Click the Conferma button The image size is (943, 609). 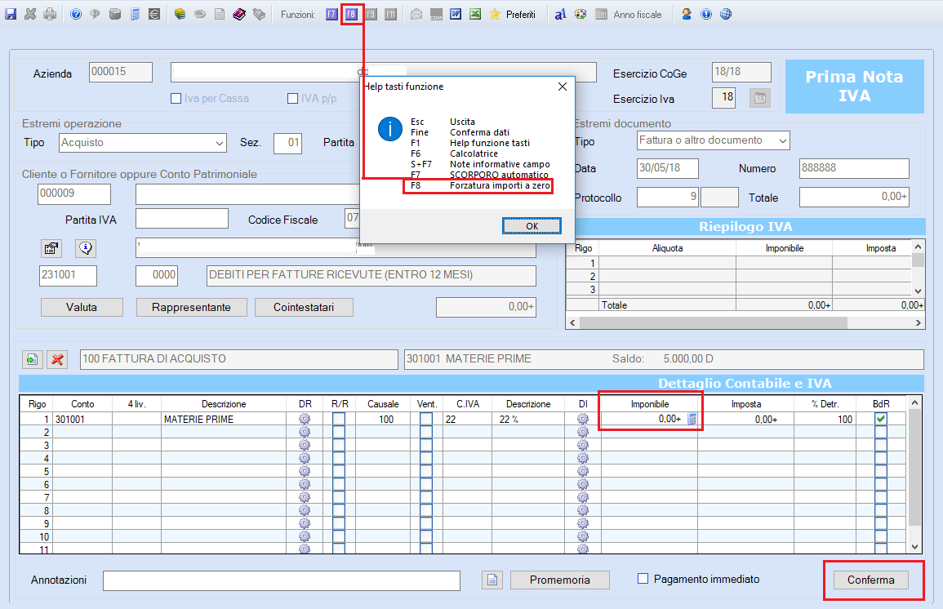tap(871, 580)
